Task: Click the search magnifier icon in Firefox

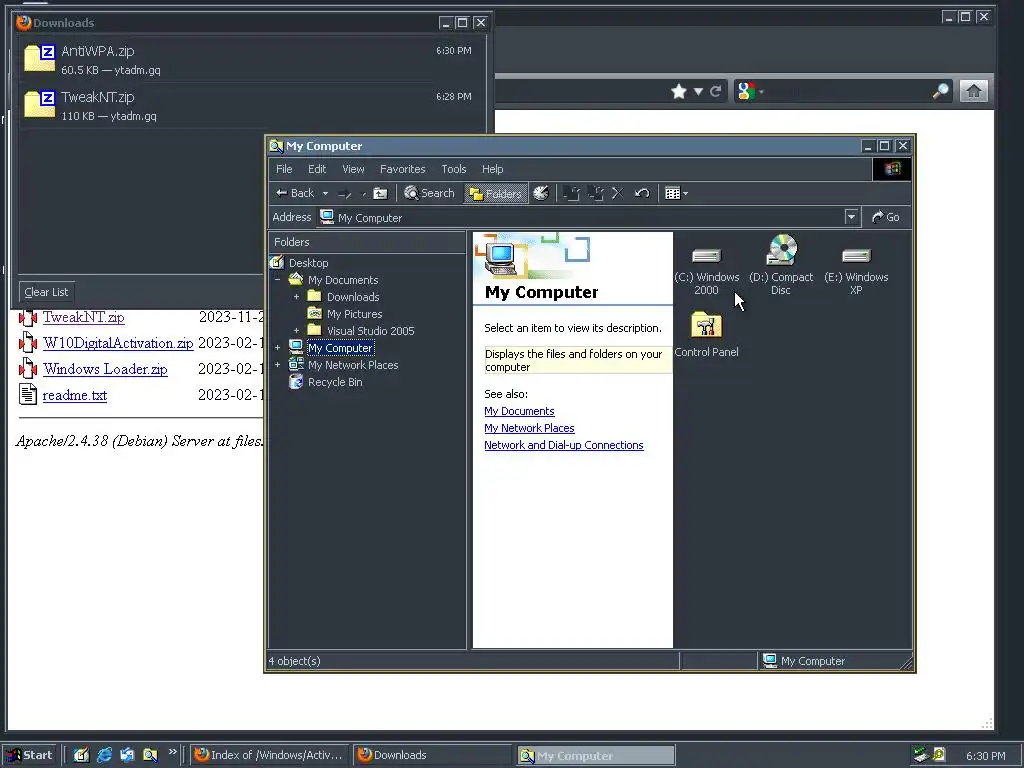Action: coord(940,91)
